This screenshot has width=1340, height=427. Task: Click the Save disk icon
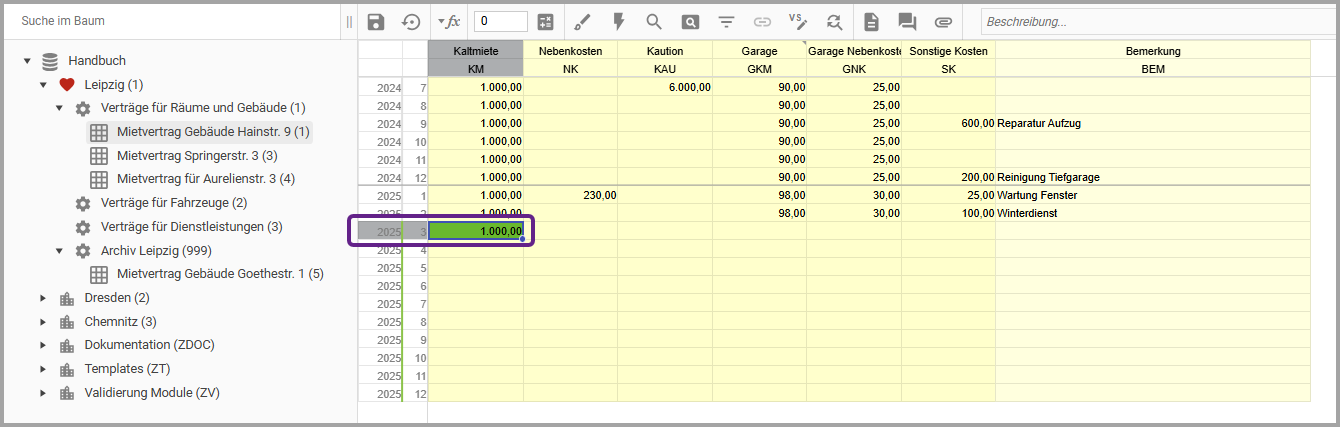pos(376,21)
